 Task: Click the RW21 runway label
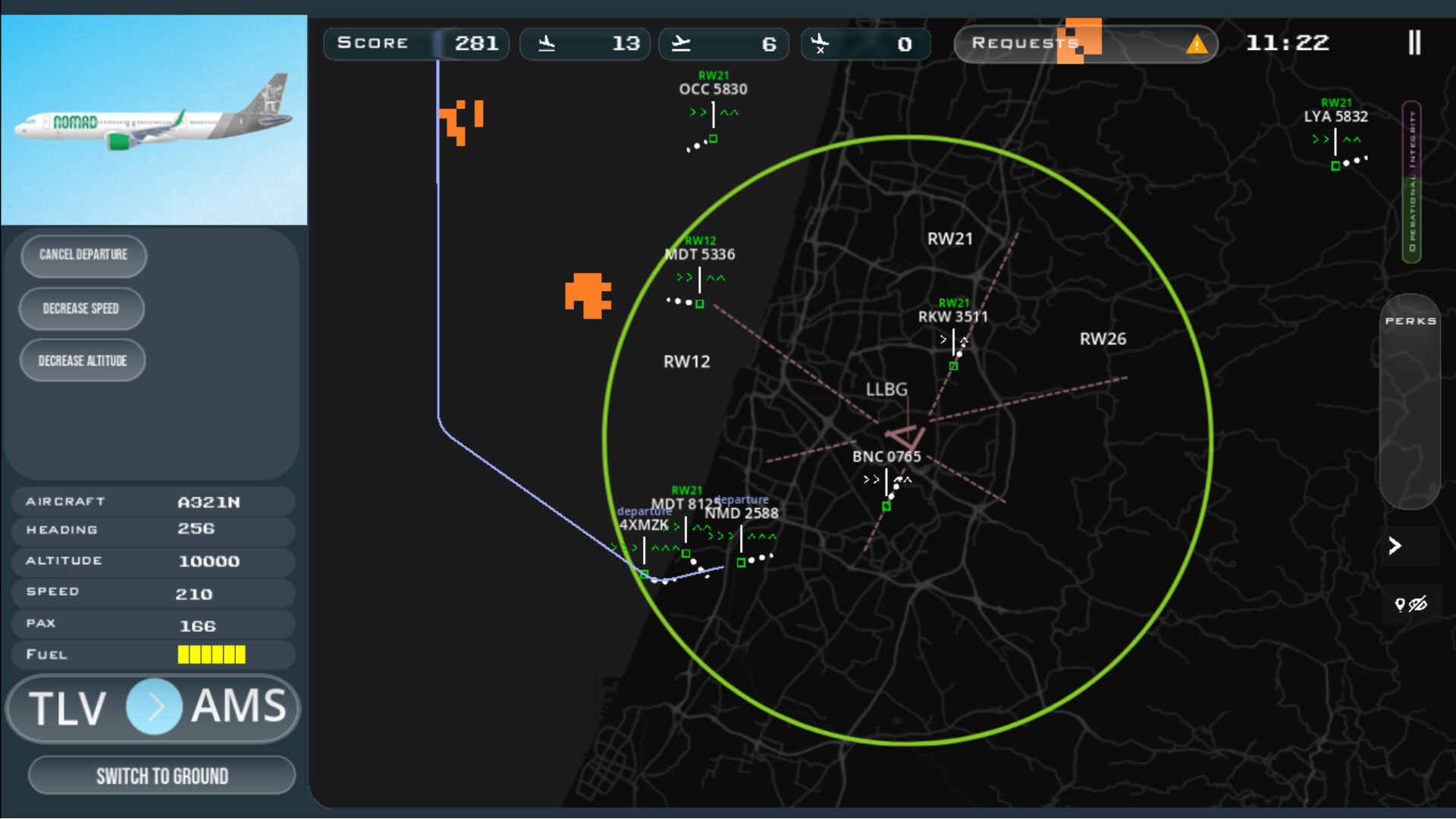(949, 239)
